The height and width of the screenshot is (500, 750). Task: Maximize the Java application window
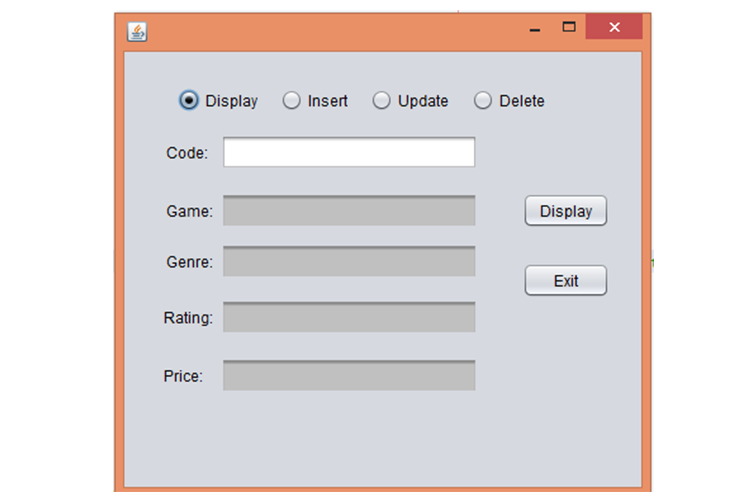[569, 27]
